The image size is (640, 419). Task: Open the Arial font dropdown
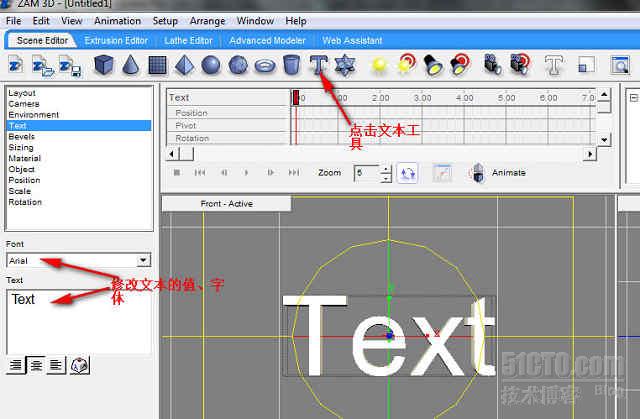(143, 260)
